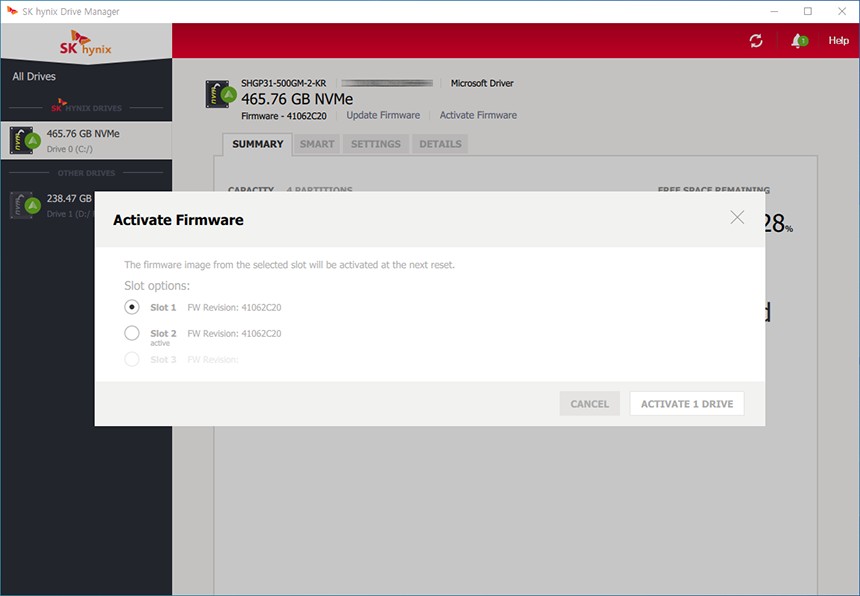Click the 'Microsoft Driver' label
860x596 pixels.
(x=482, y=83)
